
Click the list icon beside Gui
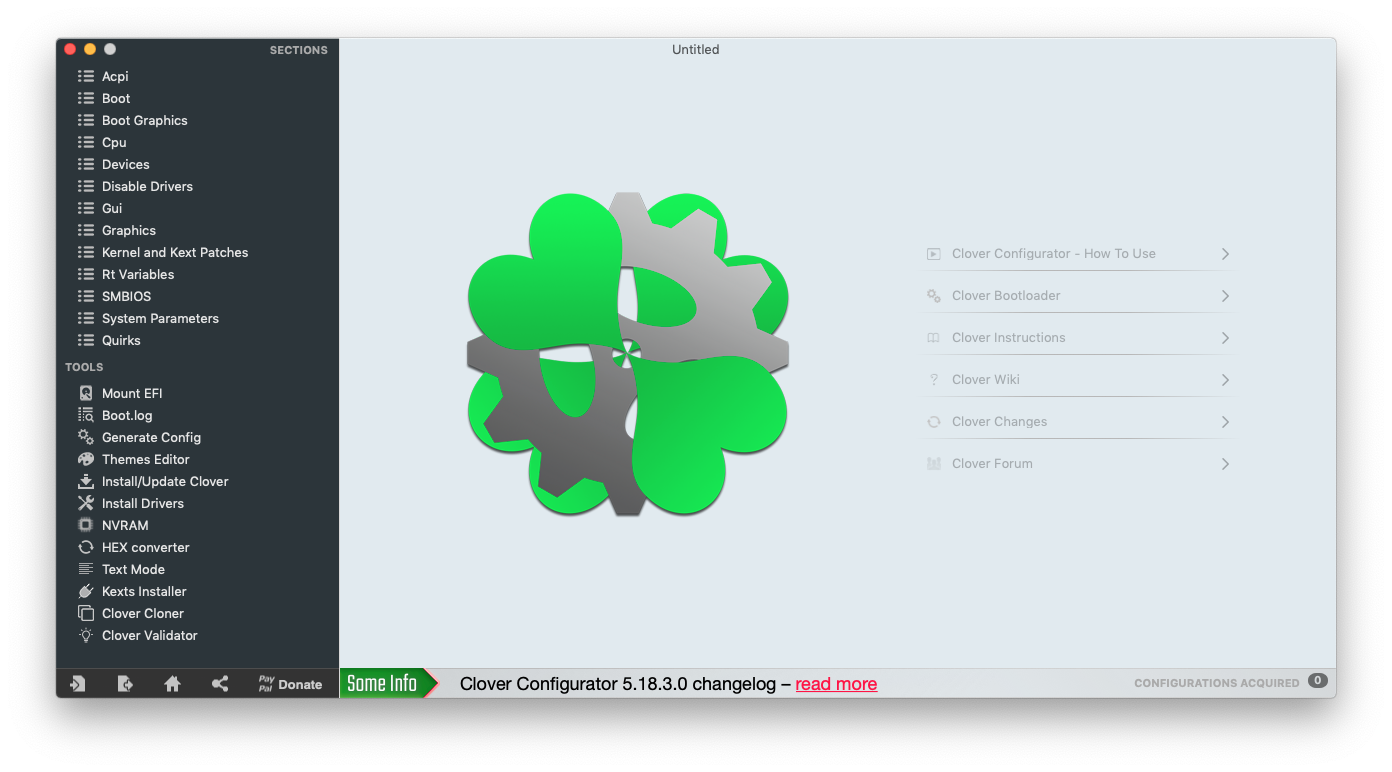click(x=86, y=208)
